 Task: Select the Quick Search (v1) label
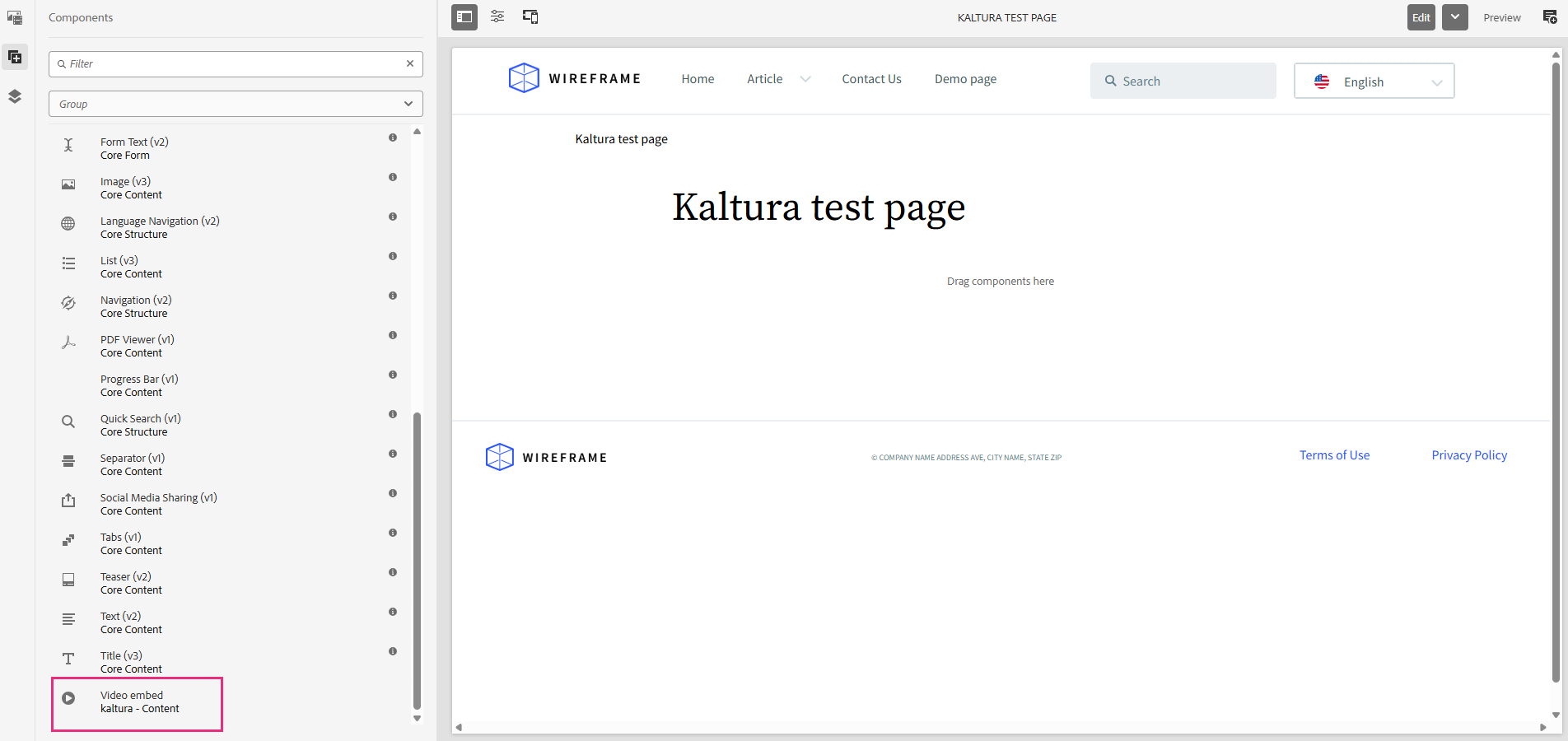tap(141, 418)
